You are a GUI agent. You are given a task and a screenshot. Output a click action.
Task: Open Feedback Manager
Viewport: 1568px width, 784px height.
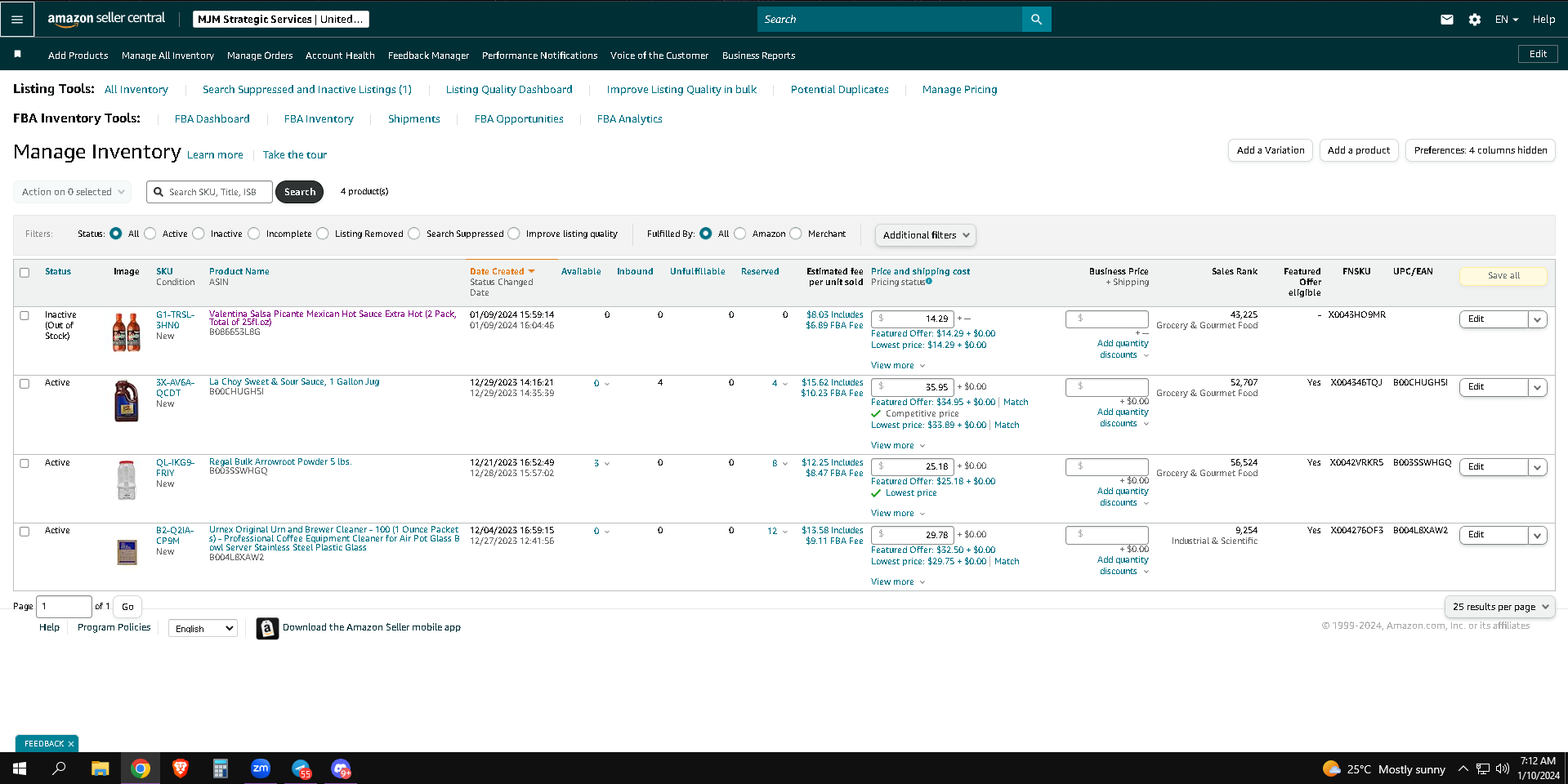click(428, 56)
